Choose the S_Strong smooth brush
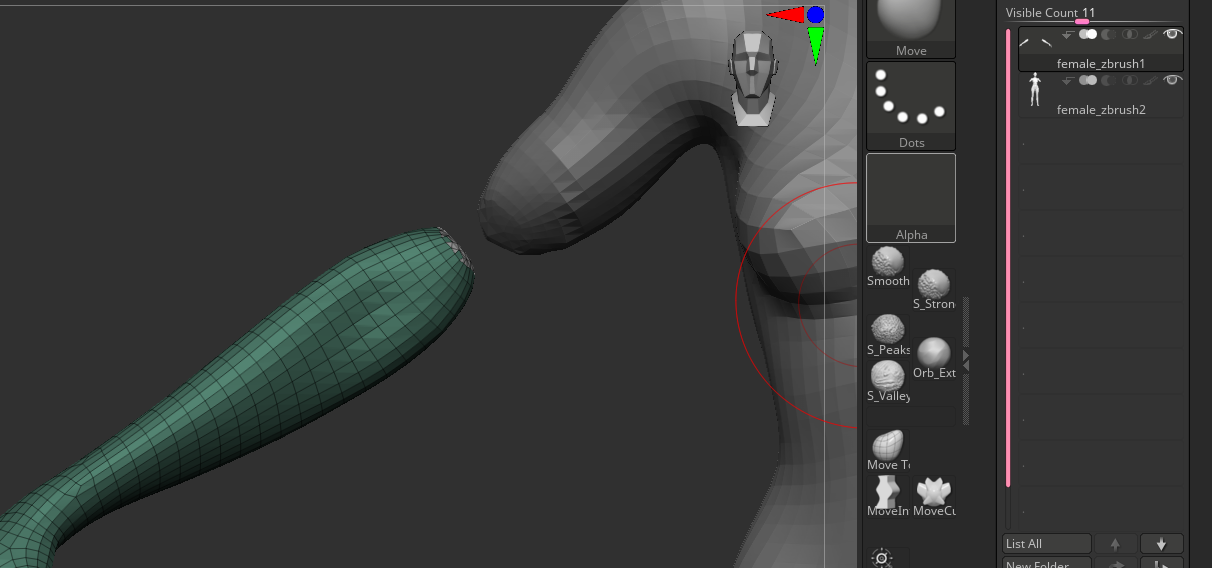 coord(934,290)
